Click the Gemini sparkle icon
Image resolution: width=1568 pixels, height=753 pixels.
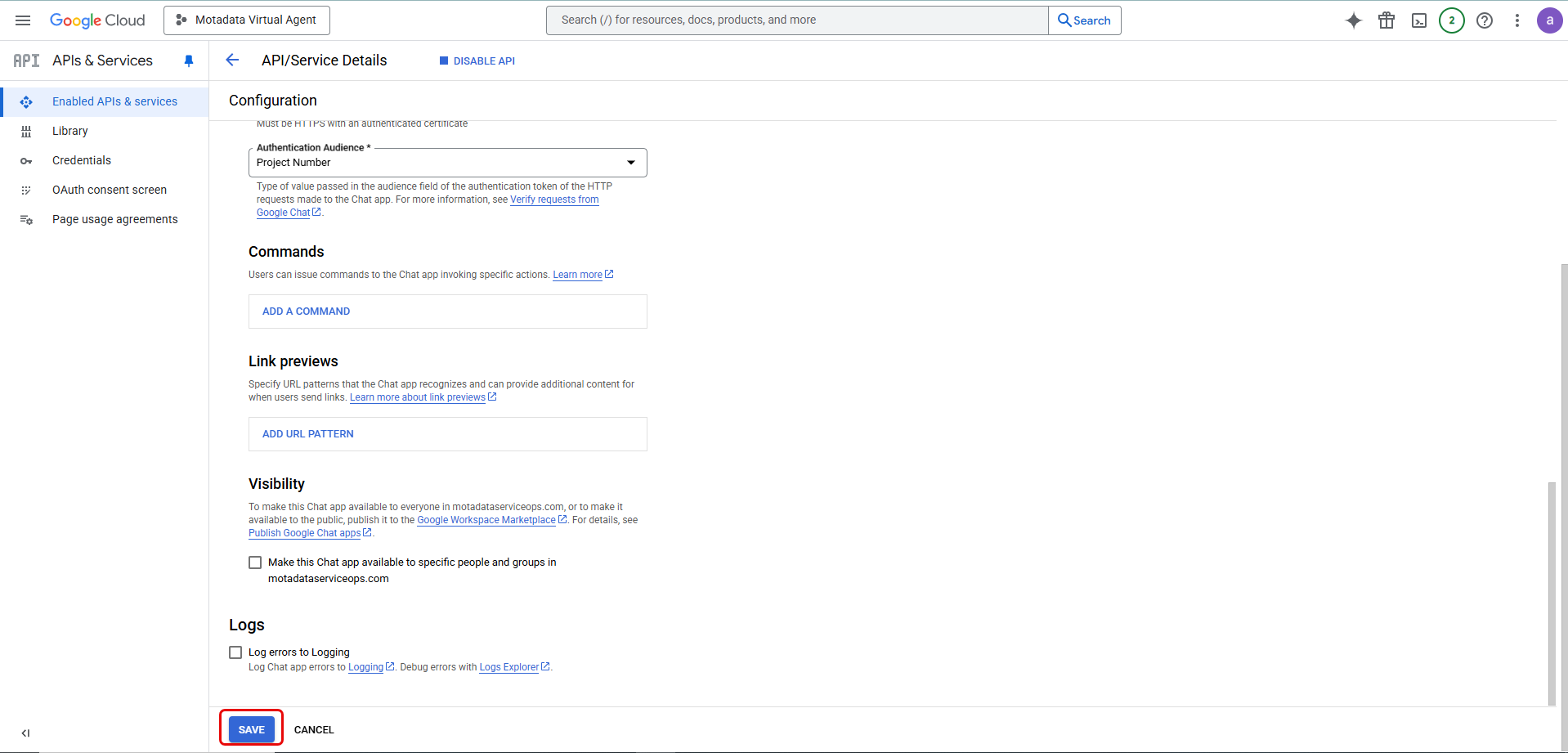1354,20
